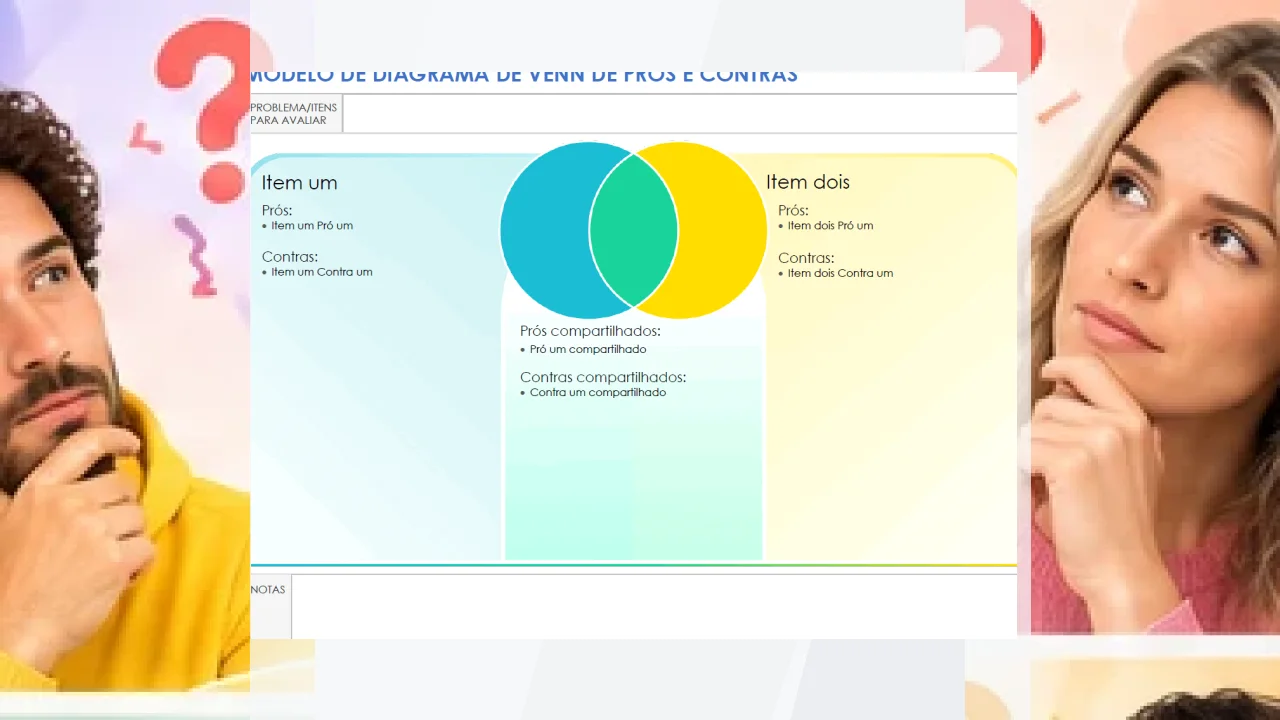Click the 'Item dois' heading

click(x=807, y=182)
